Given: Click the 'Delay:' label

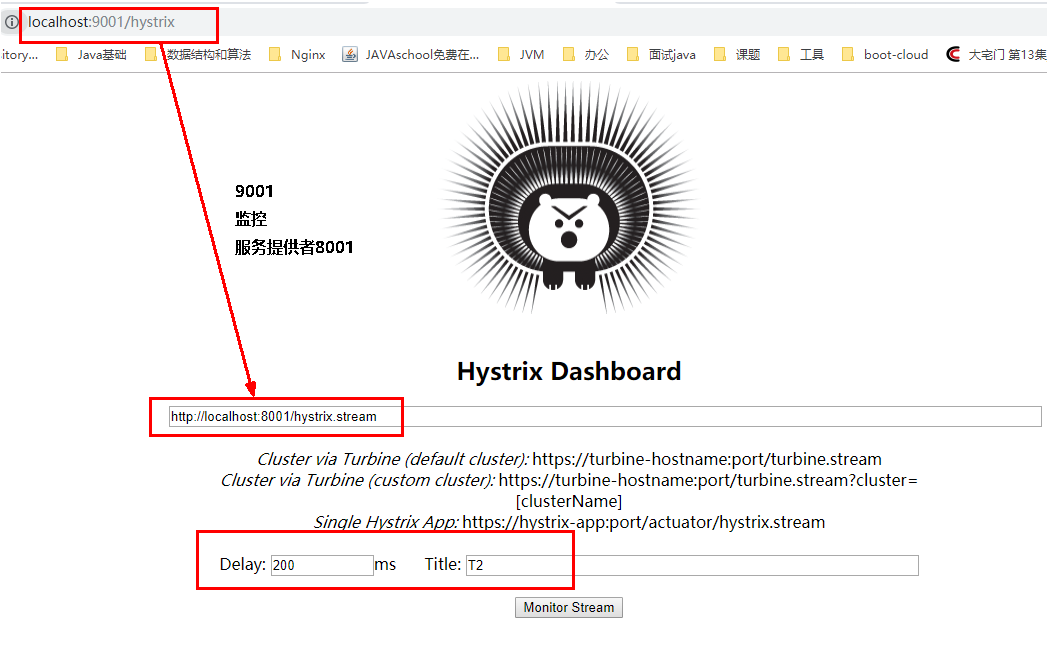Looking at the screenshot, I should [242, 564].
